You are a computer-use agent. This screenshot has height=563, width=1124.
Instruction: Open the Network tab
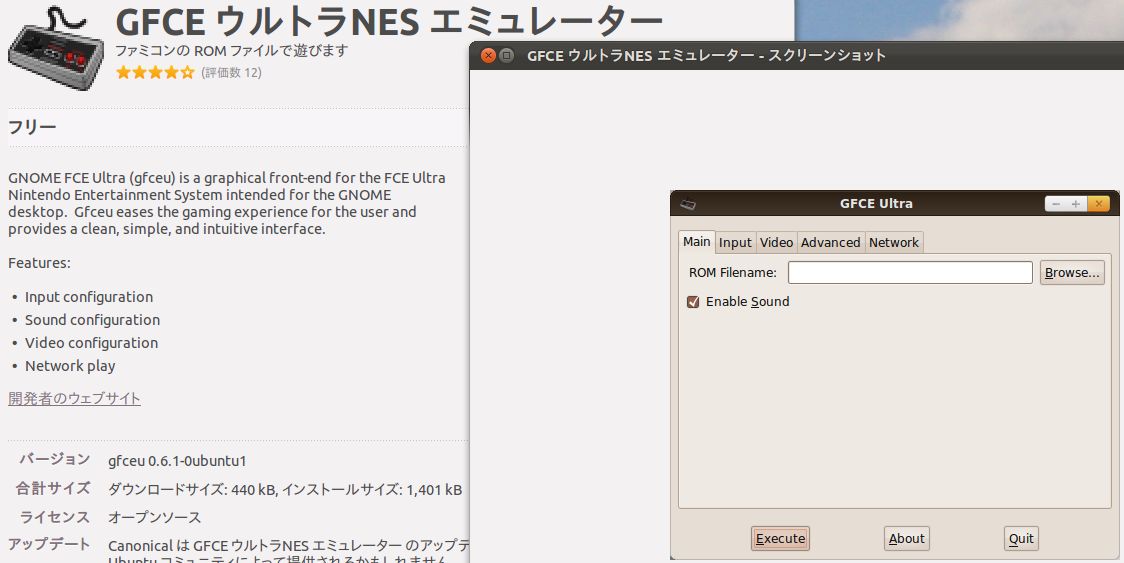tap(894, 242)
